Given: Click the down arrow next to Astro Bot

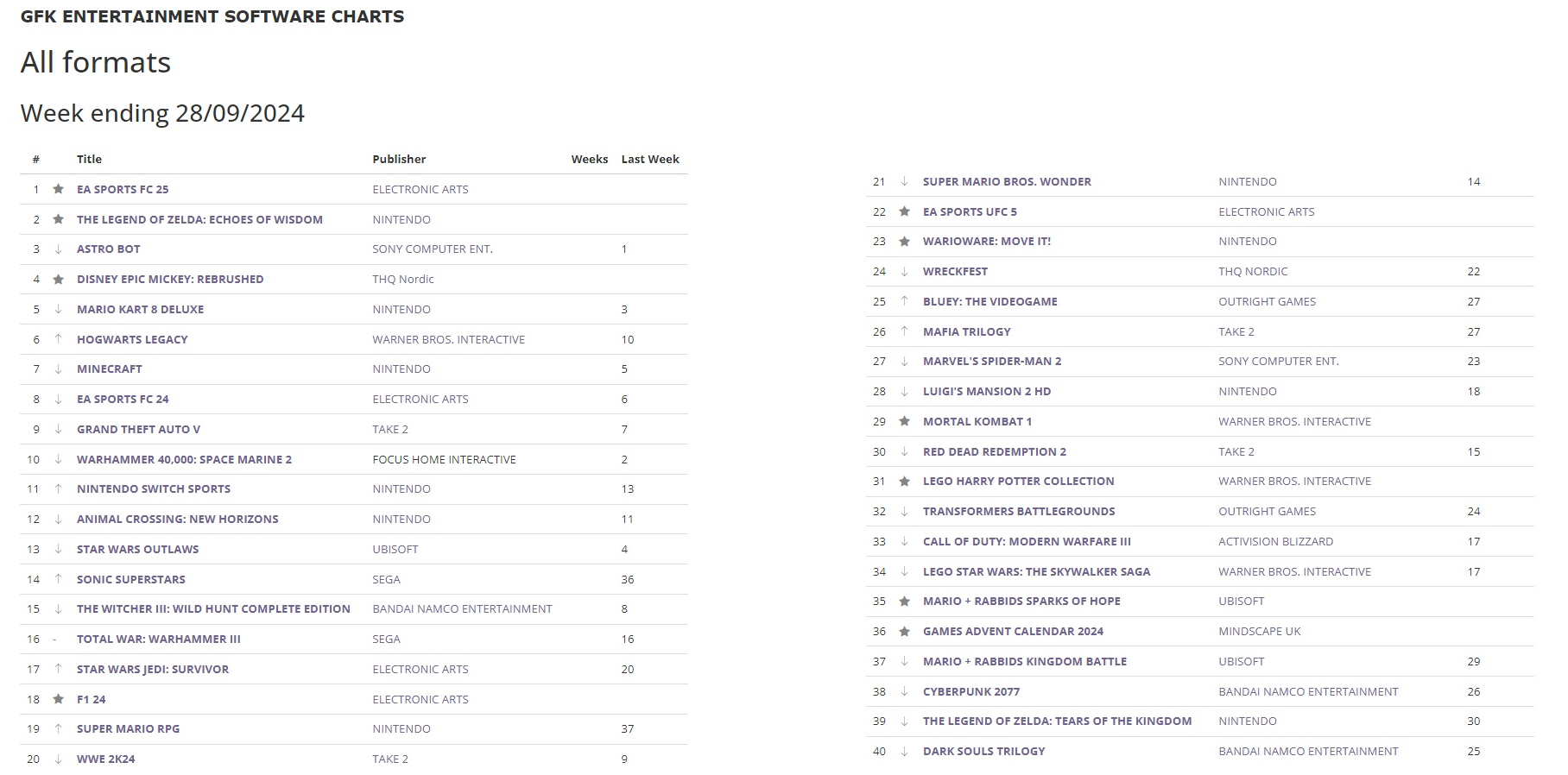Looking at the screenshot, I should 59,249.
